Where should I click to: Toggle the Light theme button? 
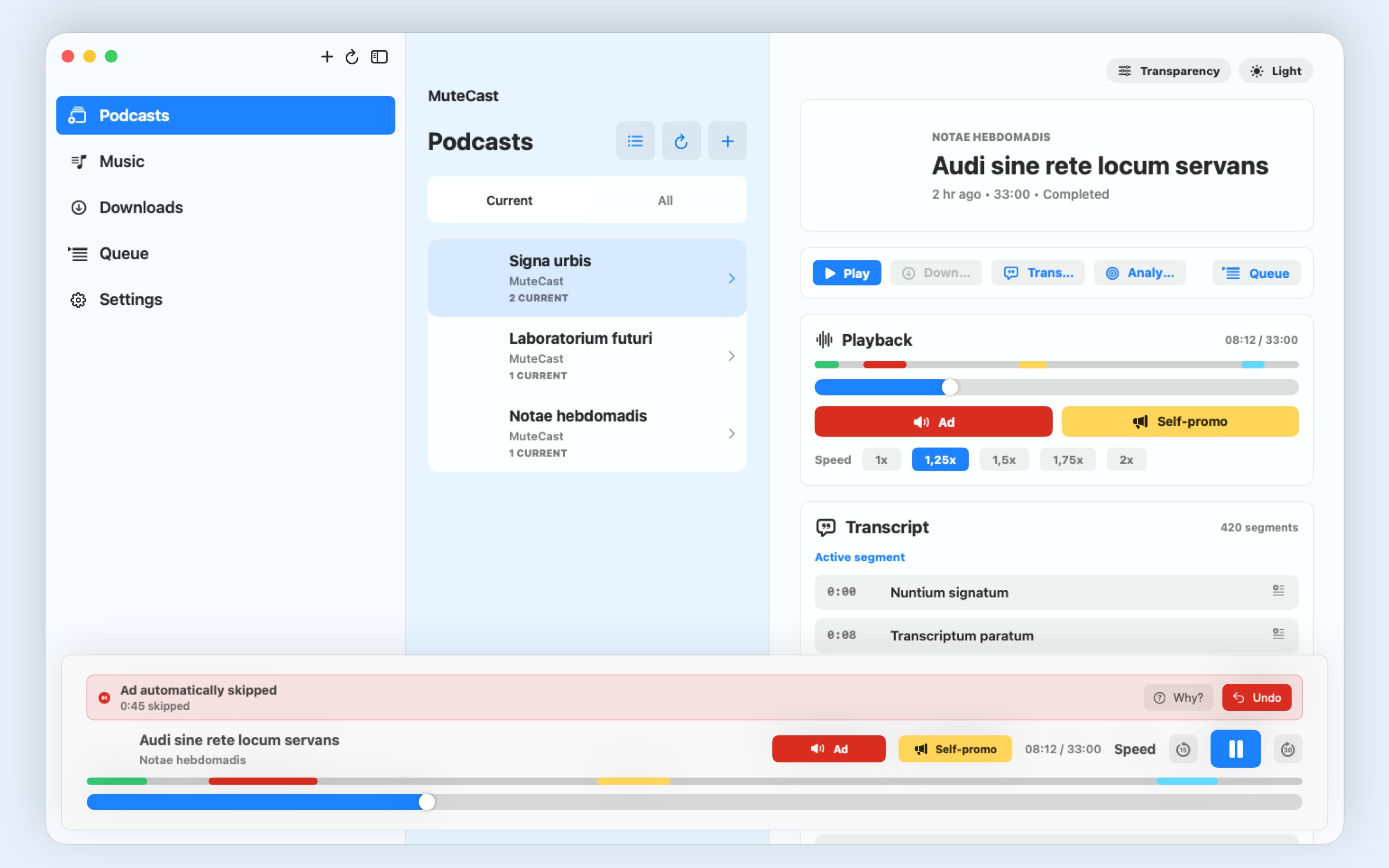pos(1275,70)
